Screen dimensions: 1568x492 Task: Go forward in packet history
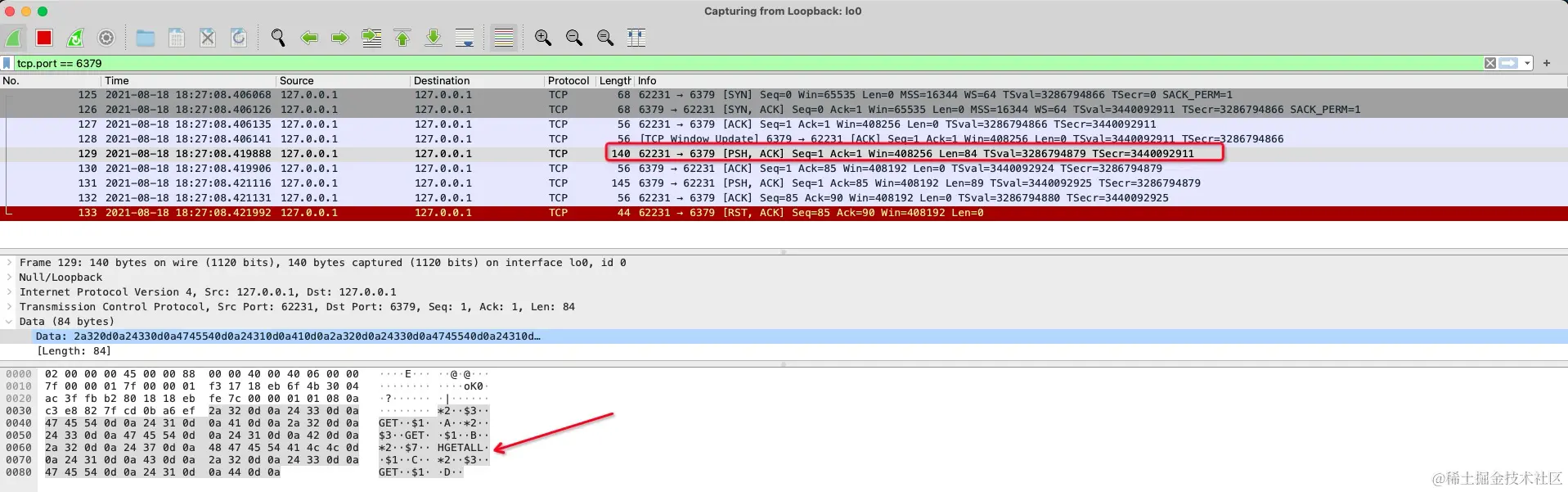tap(340, 38)
